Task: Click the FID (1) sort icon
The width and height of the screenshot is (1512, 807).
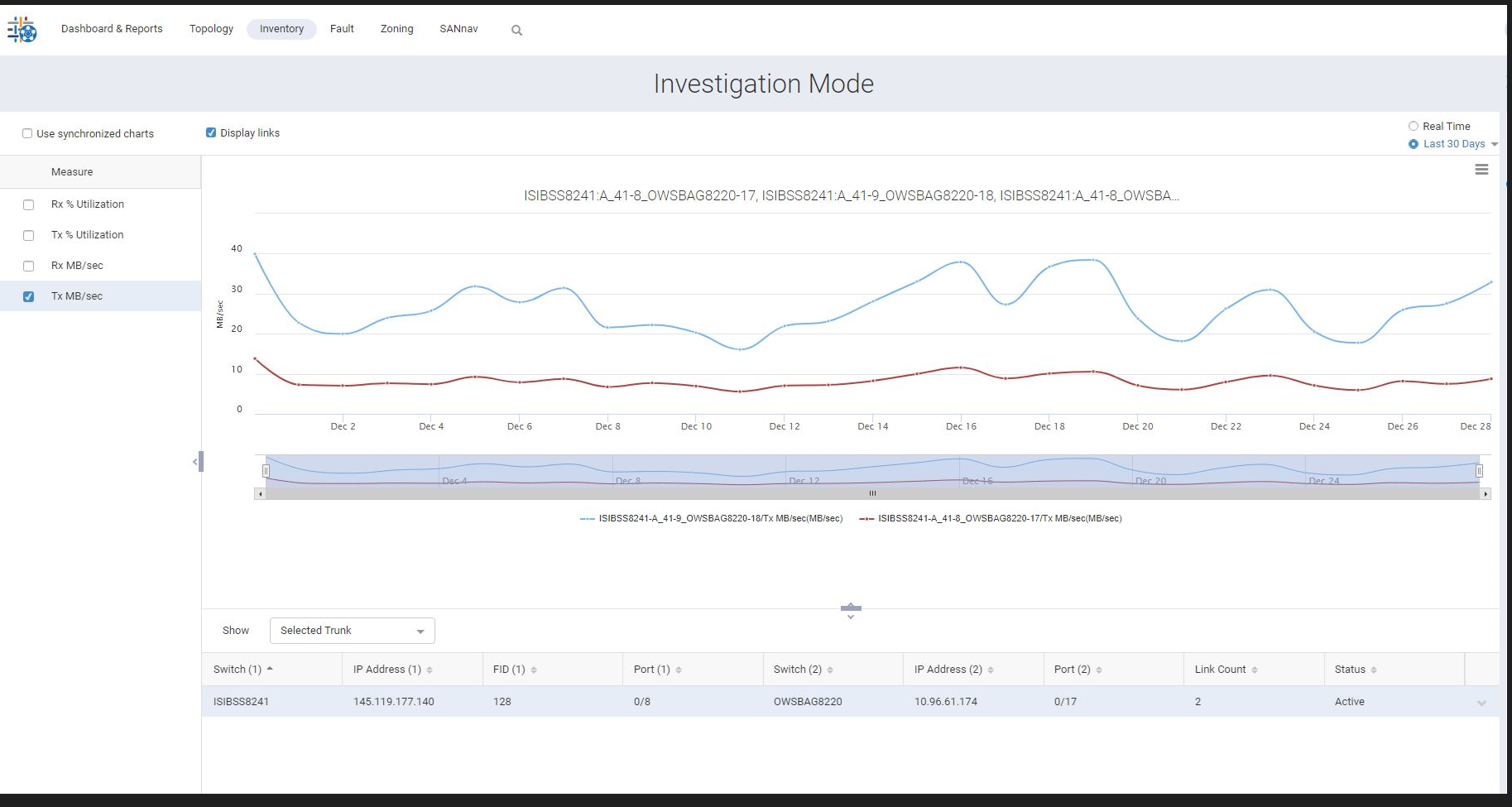Action: click(x=534, y=670)
